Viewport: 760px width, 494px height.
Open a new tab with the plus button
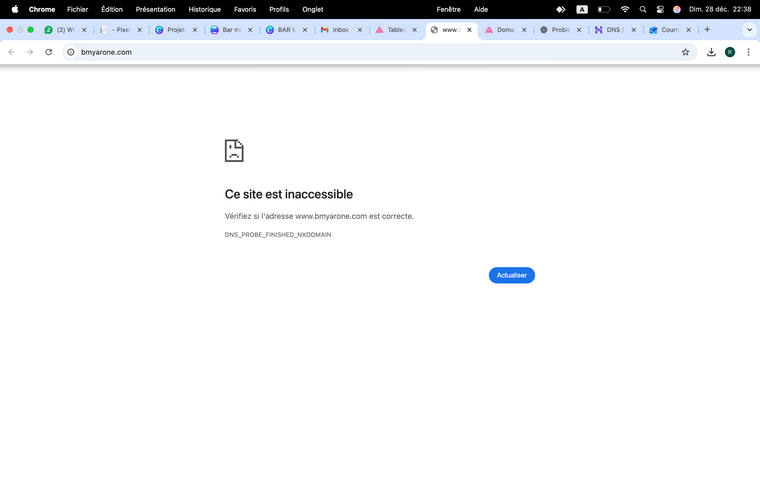pos(707,30)
